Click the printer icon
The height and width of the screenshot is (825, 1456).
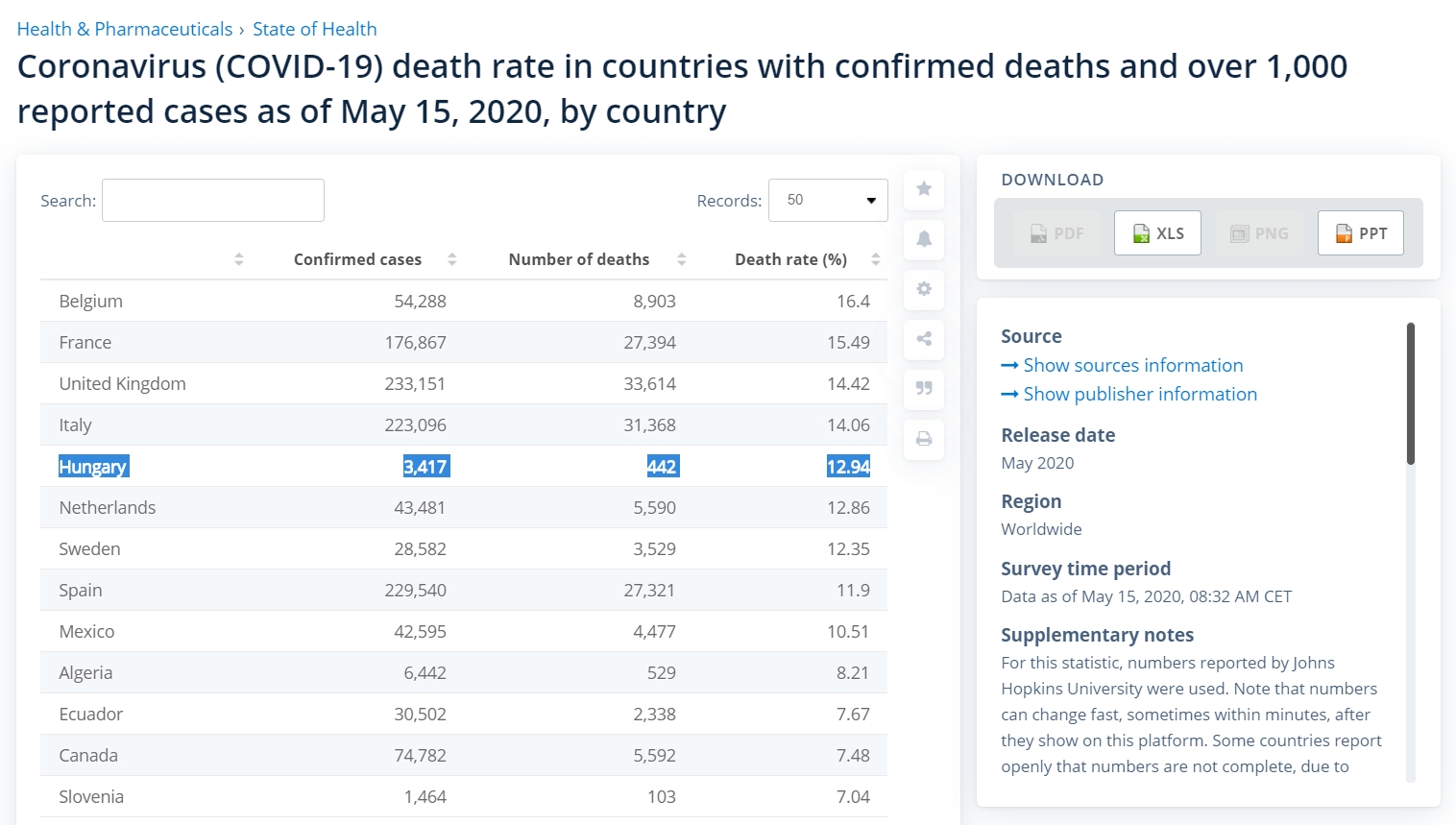point(924,439)
